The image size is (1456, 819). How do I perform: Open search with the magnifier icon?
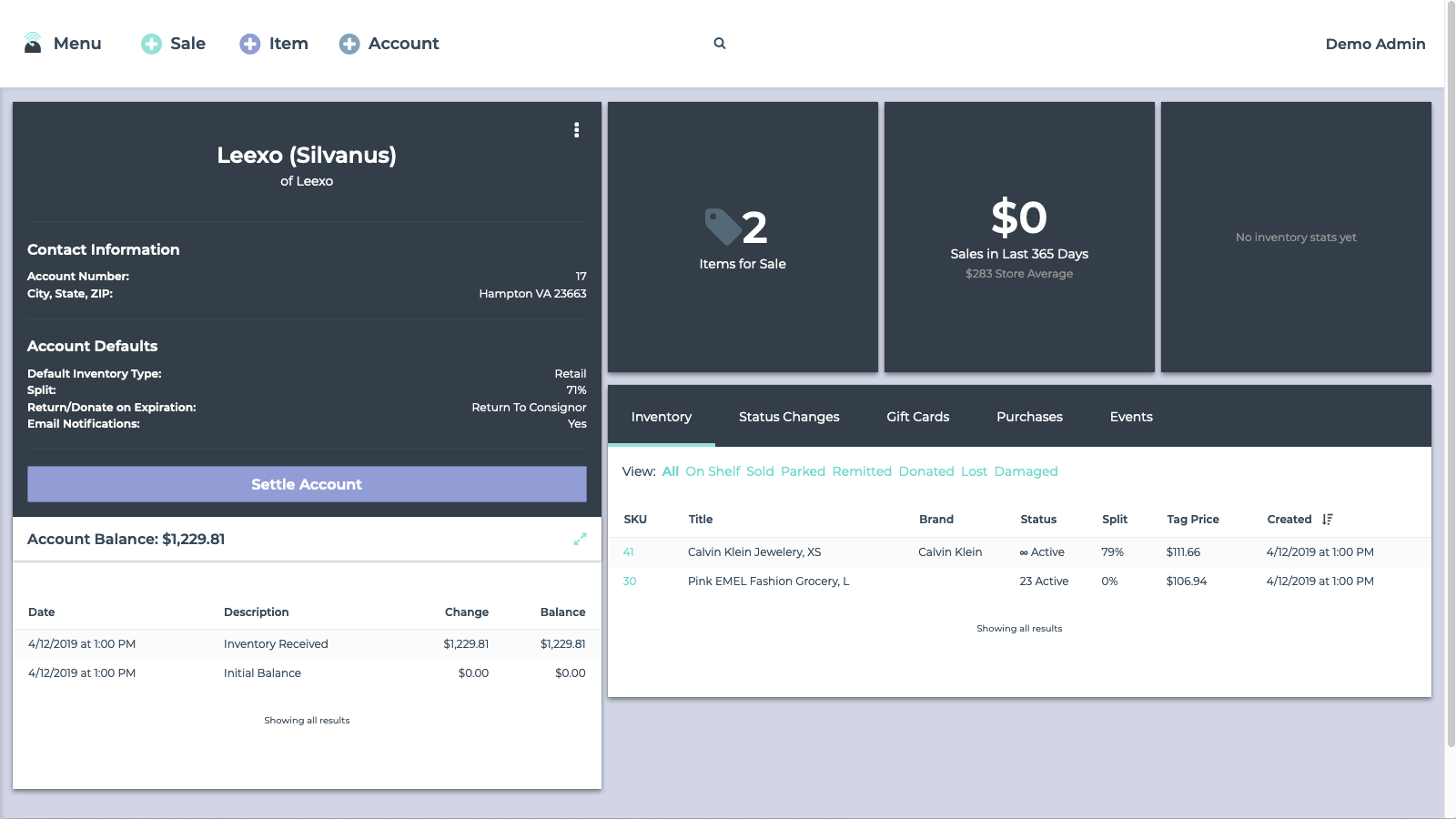coord(720,44)
